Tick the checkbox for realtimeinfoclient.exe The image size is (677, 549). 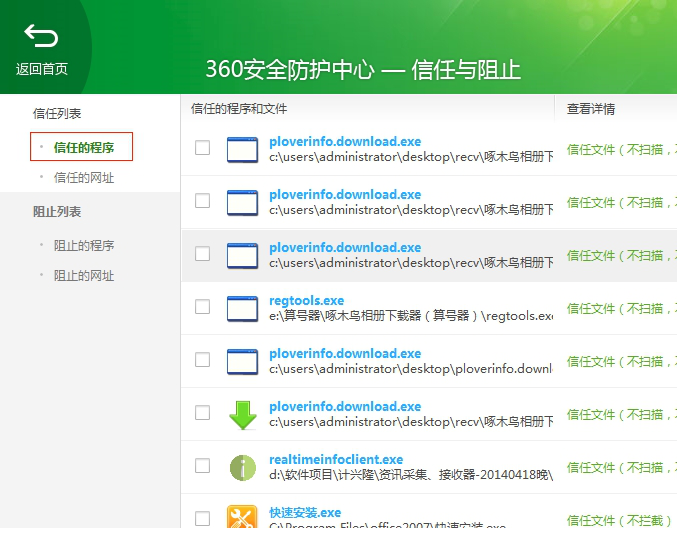point(202,466)
